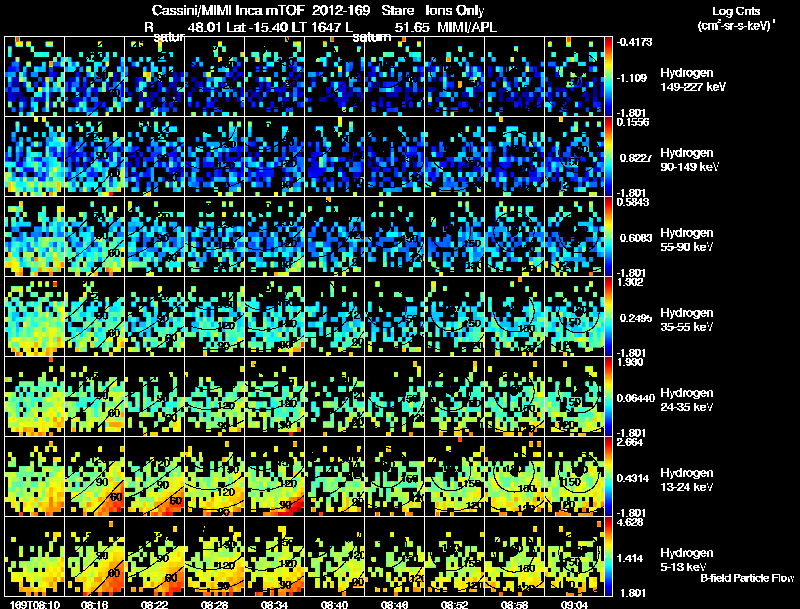Viewport: 800px width, 609px height.
Task: Open the Hydrogen 5-13 keV panel at 08:16
Action: (x=94, y=556)
